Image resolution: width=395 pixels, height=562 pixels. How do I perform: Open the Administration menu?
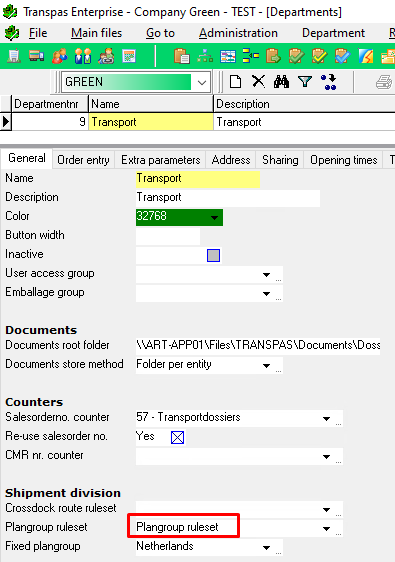coord(238,33)
